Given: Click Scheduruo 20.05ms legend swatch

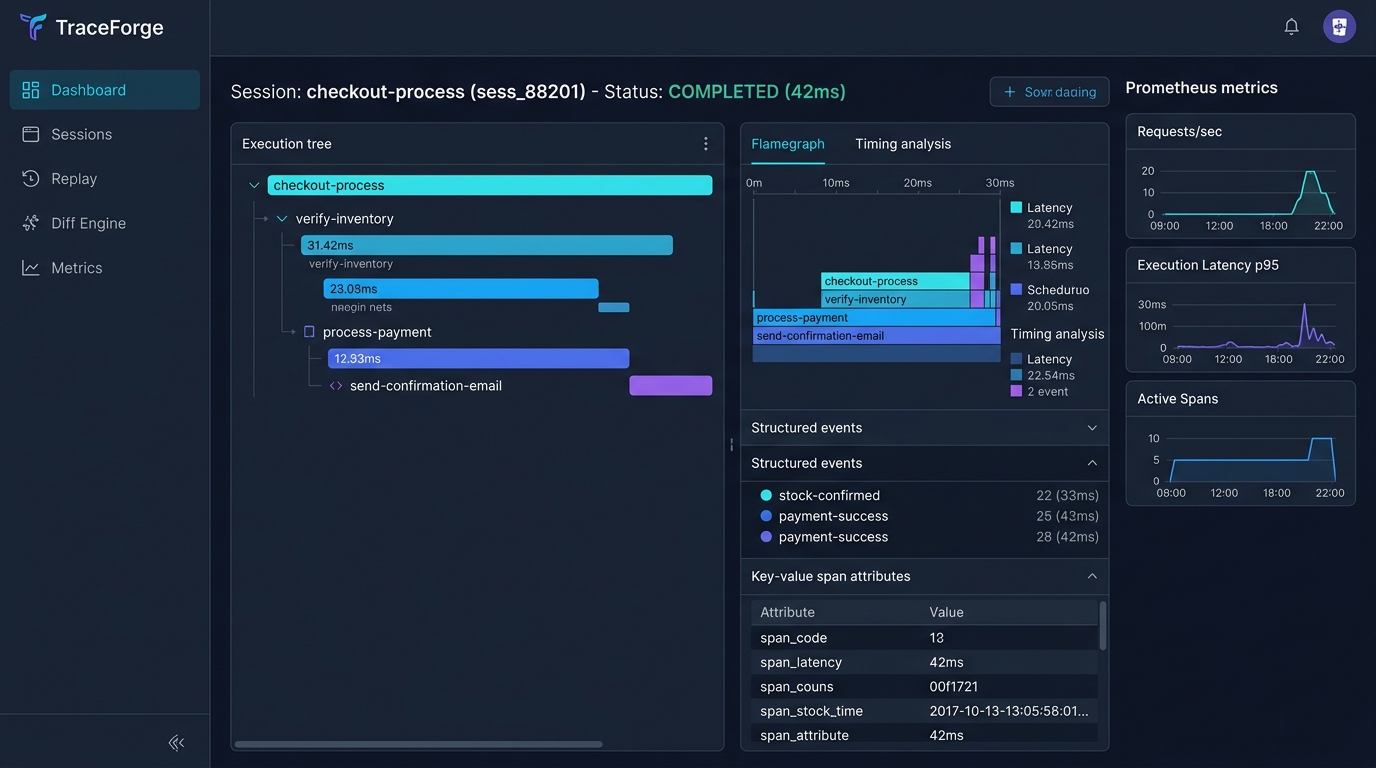Looking at the screenshot, I should [x=1016, y=289].
